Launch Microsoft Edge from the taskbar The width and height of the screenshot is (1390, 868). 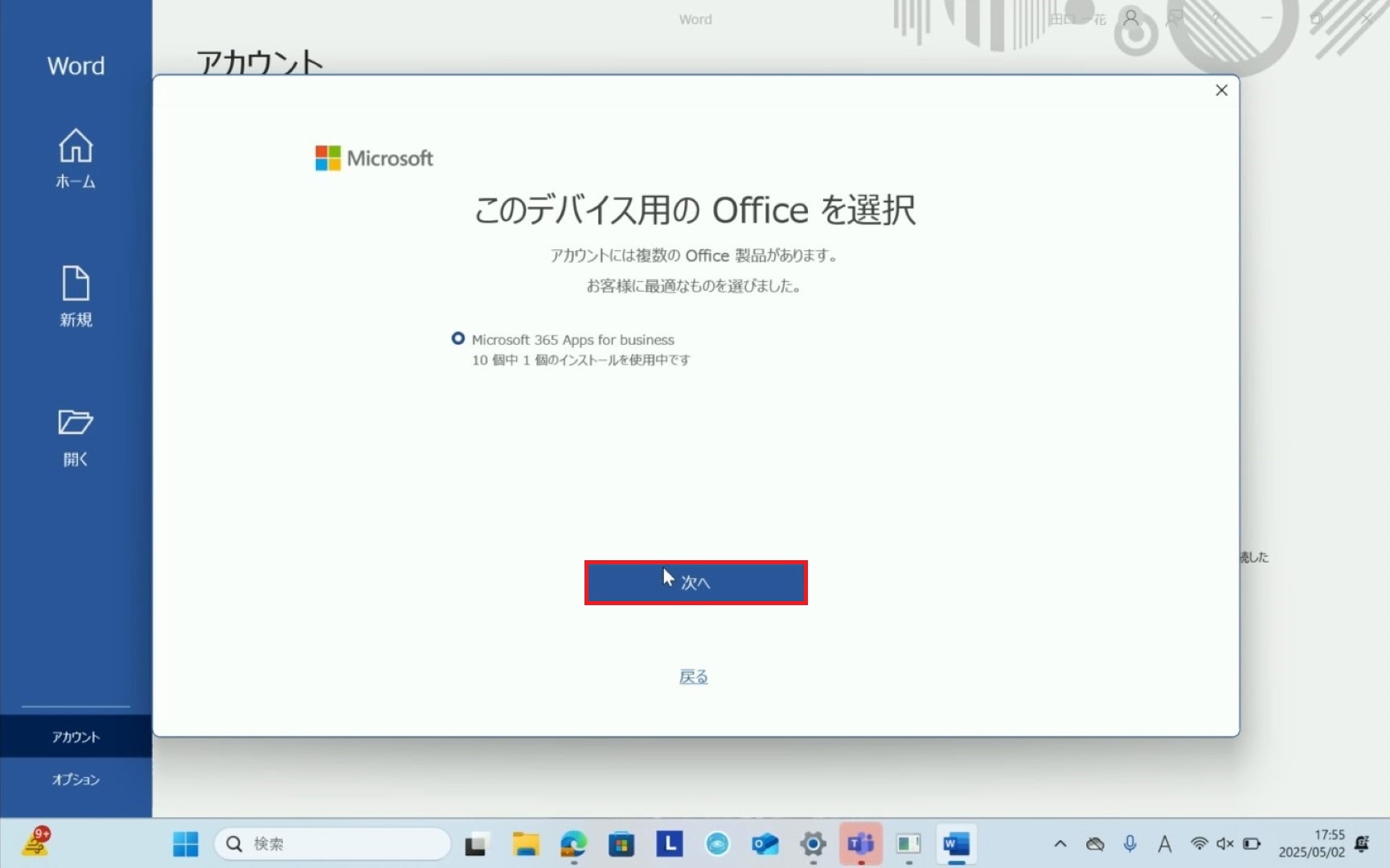coord(573,844)
